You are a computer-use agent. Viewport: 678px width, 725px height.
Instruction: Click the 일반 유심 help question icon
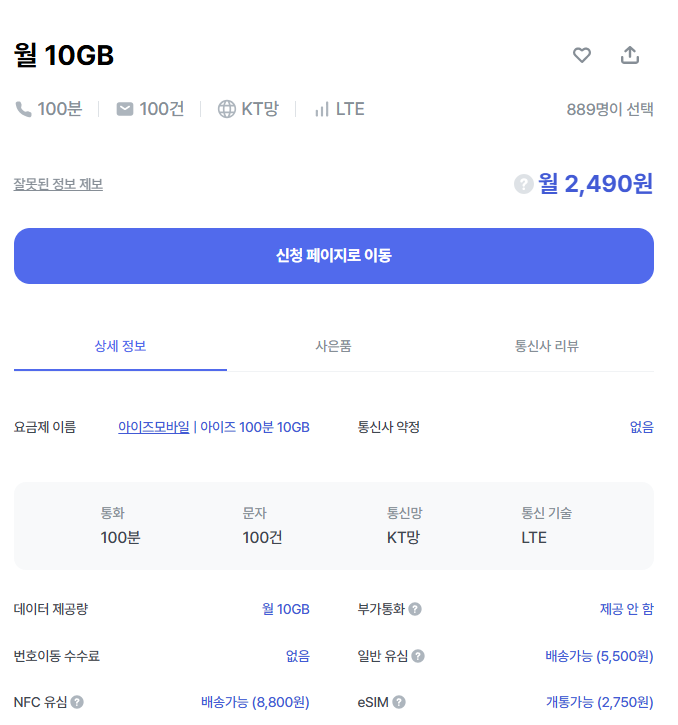point(418,656)
